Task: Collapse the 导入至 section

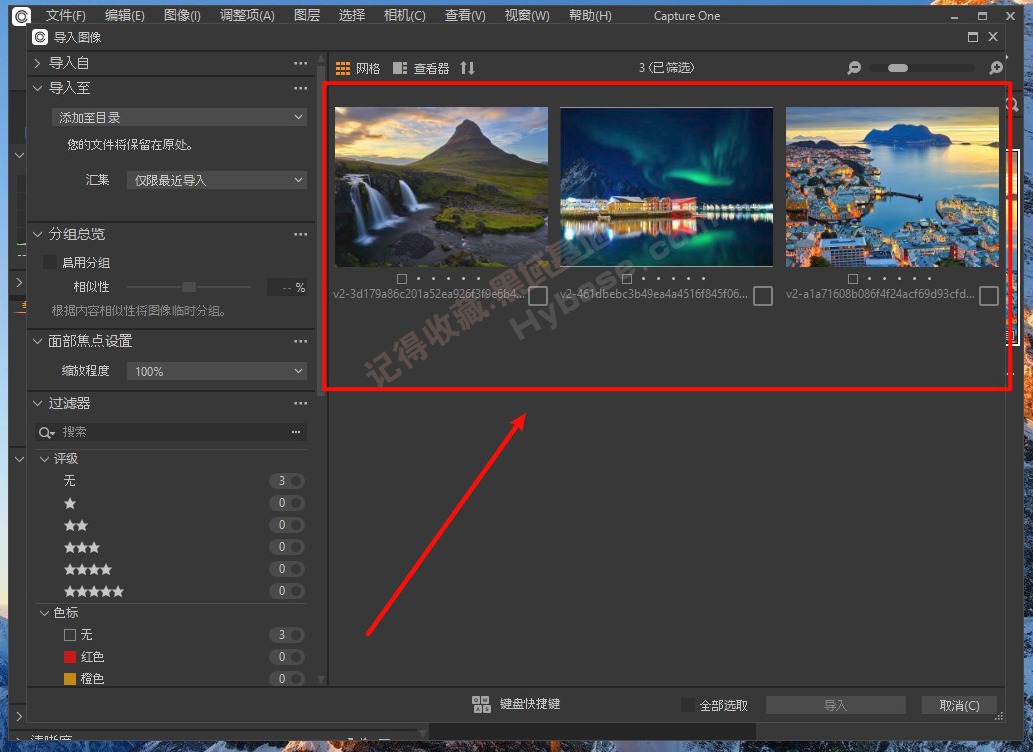Action: tap(38, 88)
